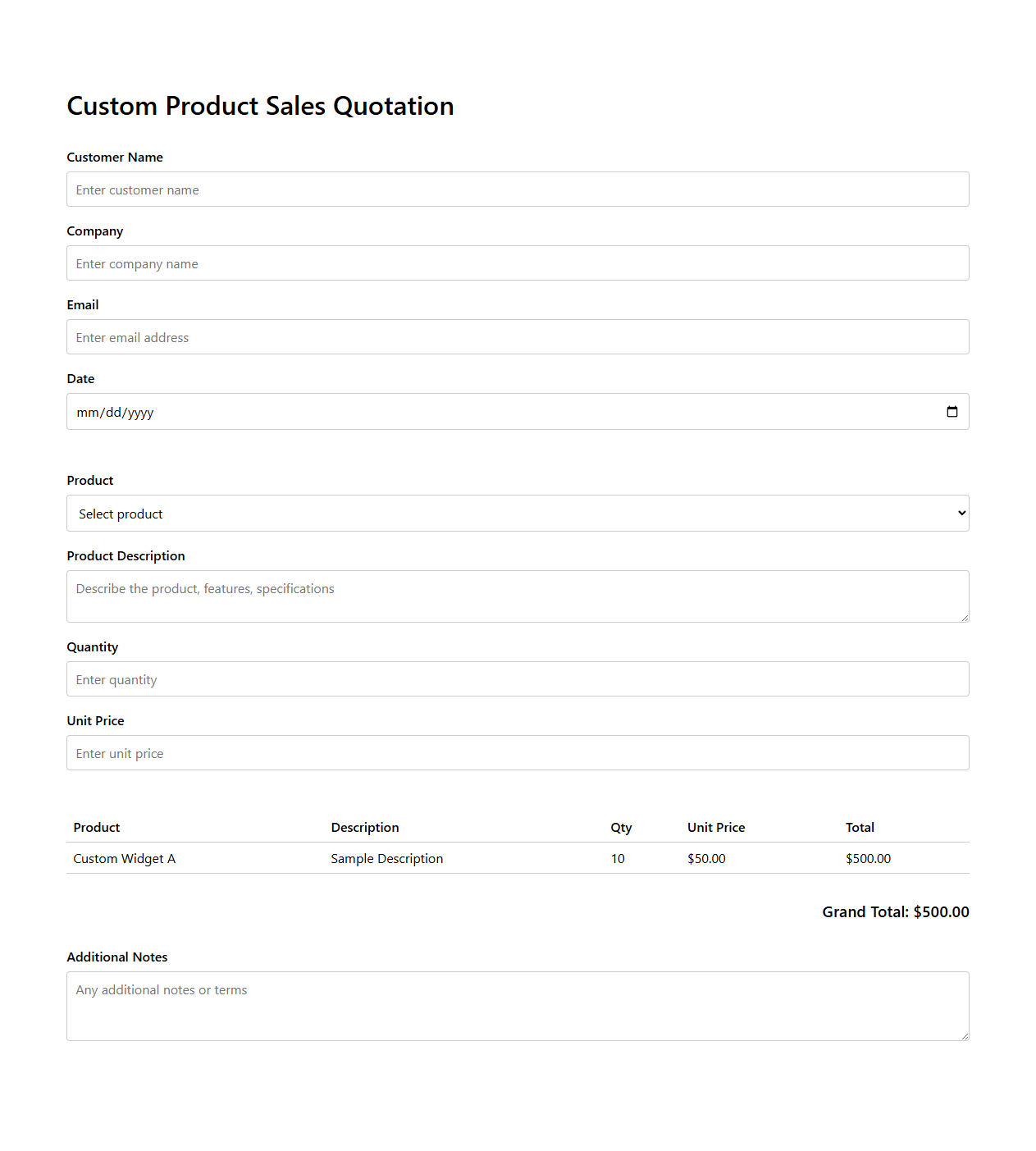Click the Select product dropdown chevron
Viewport: 1036px width, 1151px height.
tap(960, 513)
